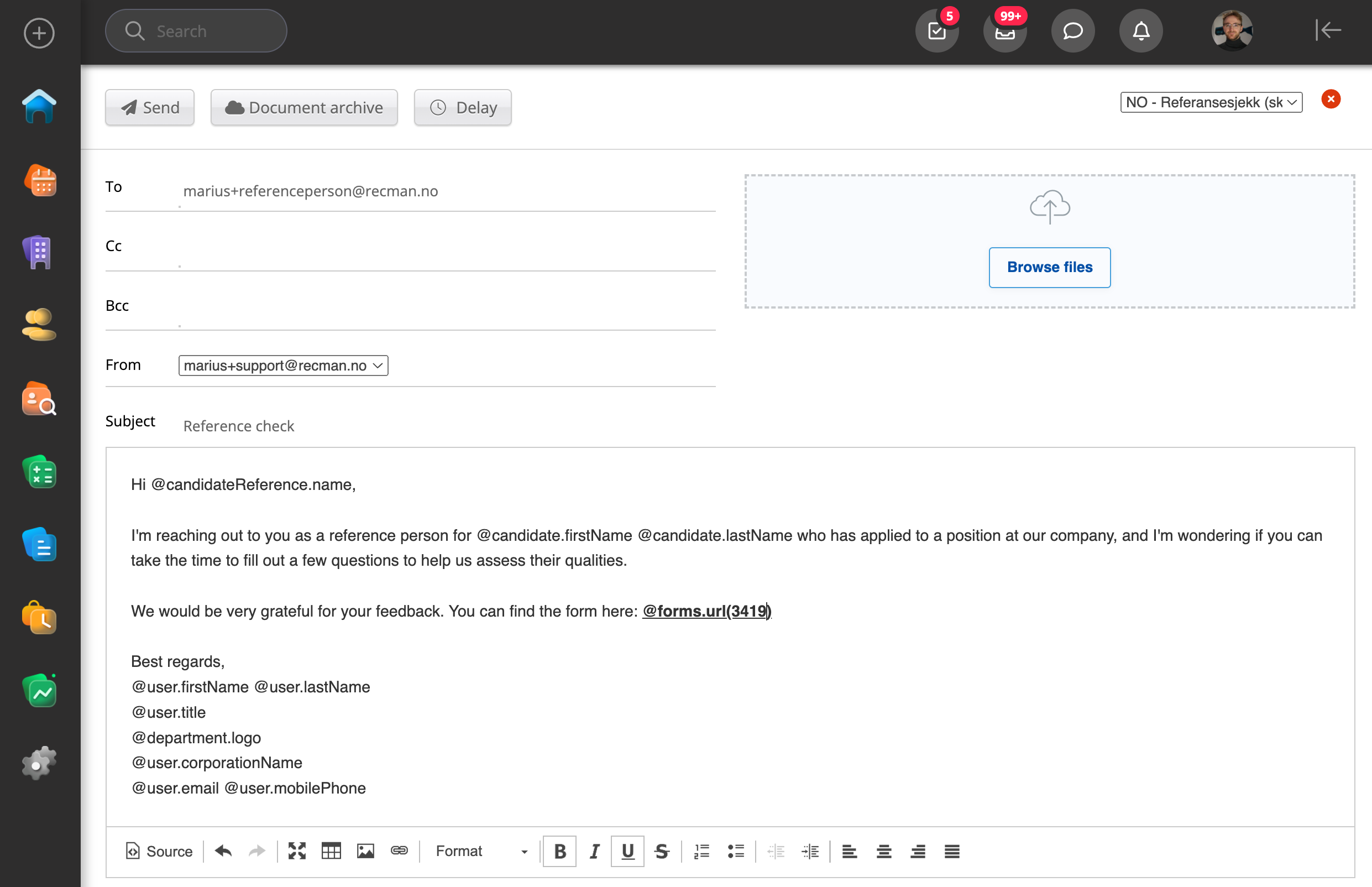This screenshot has height=887, width=1372.
Task: Click the Subject input field
Action: click(x=449, y=426)
